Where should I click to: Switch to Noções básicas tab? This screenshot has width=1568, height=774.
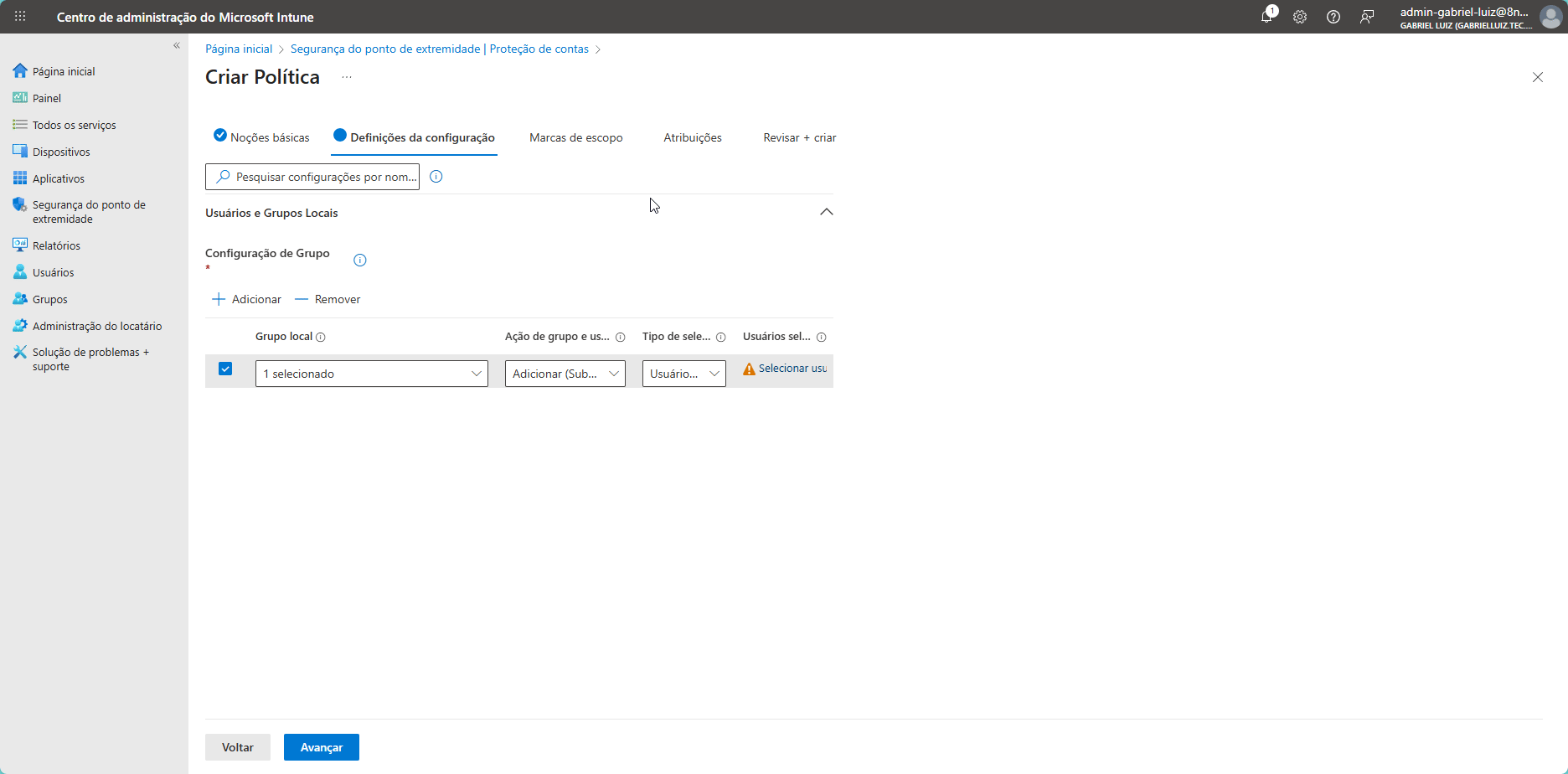261,137
